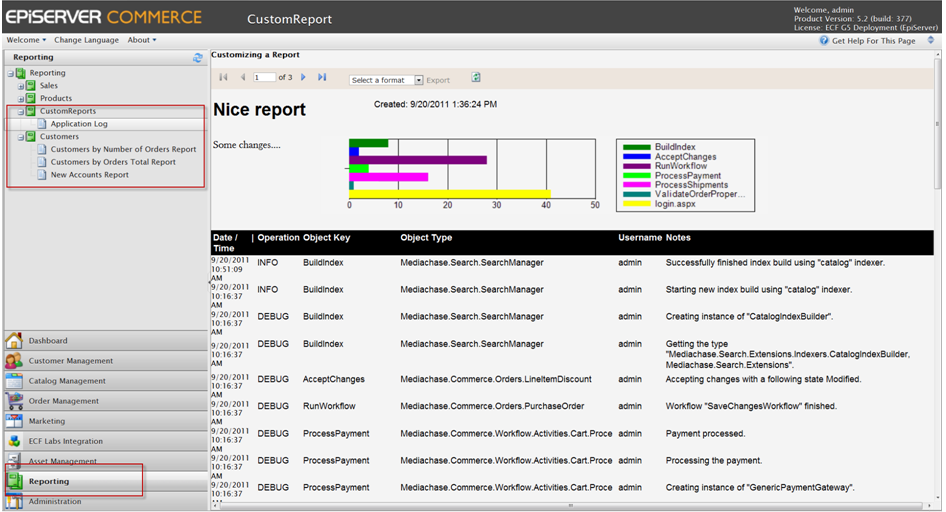
Task: Click the report refresh icon beside Export
Action: coord(476,77)
